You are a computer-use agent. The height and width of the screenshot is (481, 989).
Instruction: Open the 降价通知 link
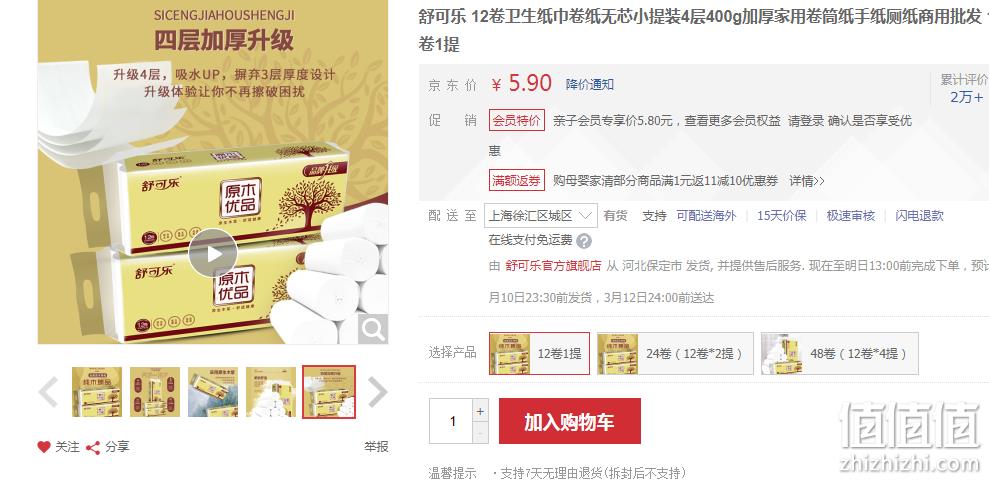click(x=590, y=84)
